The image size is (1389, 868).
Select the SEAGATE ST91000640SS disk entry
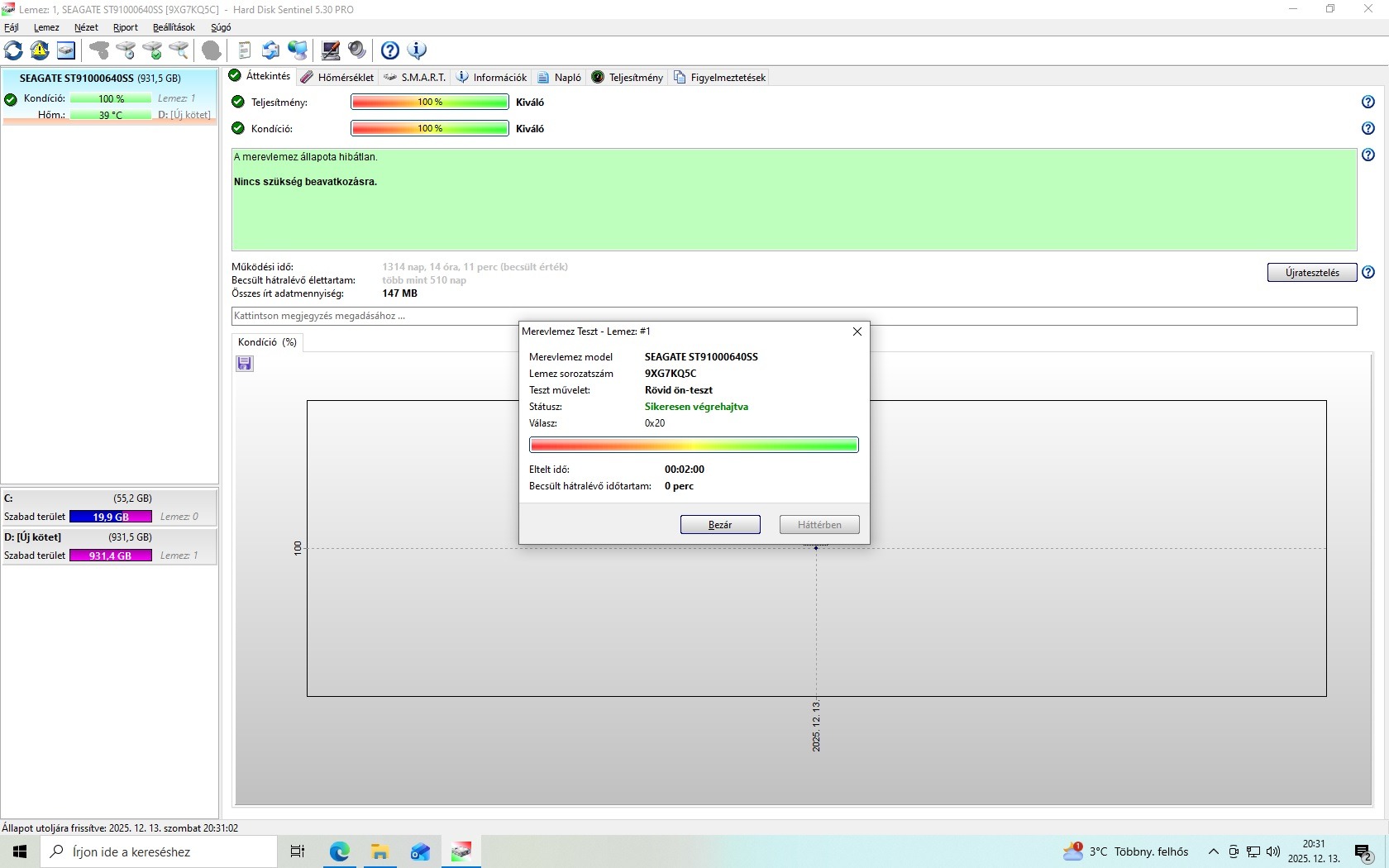point(109,98)
